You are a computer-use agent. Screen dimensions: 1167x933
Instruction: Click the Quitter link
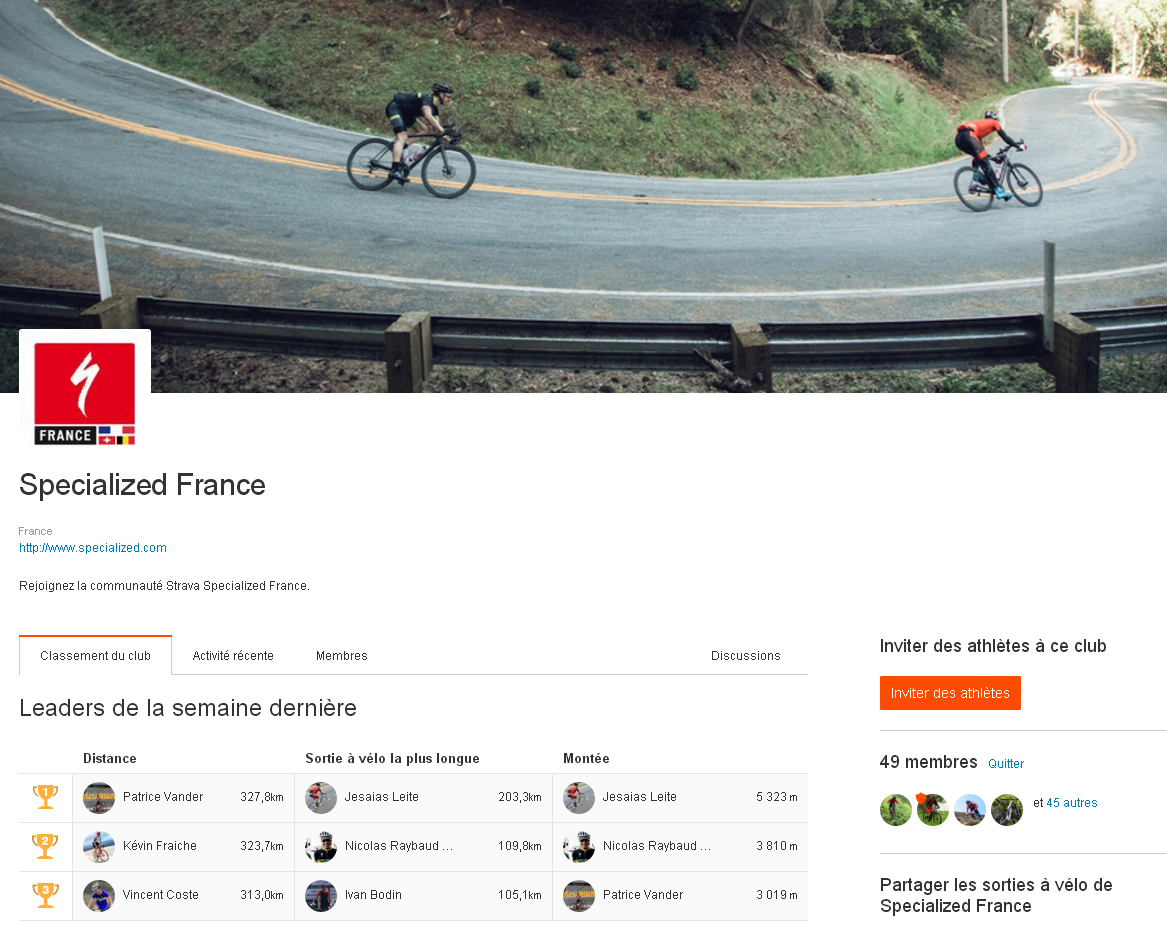pyautogui.click(x=1006, y=763)
